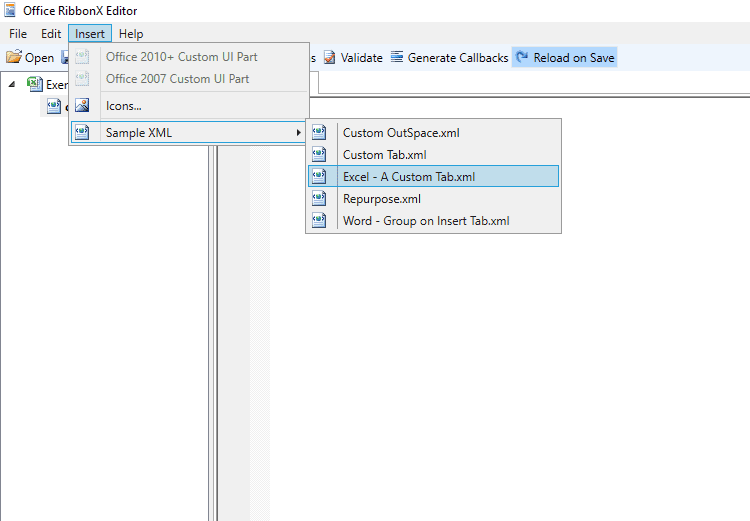Choose the Icons... menu entry
Image resolution: width=750 pixels, height=521 pixels.
coord(189,106)
